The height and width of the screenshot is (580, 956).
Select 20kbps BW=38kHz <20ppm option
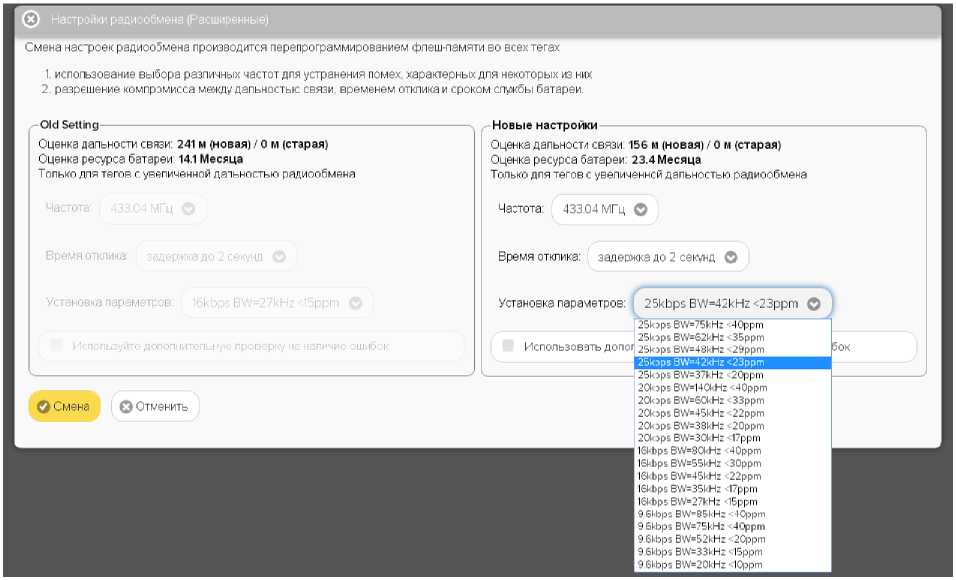(x=733, y=426)
